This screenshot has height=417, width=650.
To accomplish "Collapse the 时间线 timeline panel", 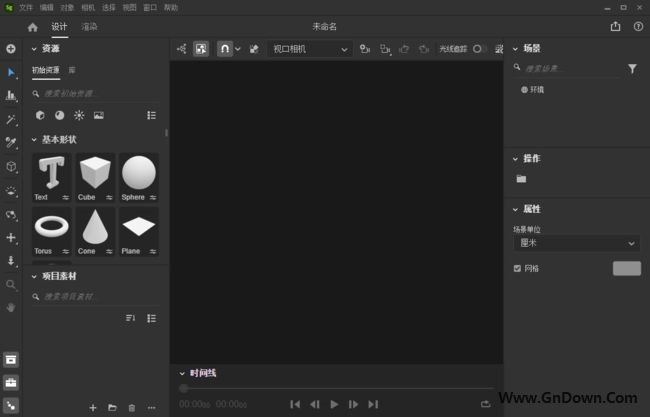I will point(182,373).
